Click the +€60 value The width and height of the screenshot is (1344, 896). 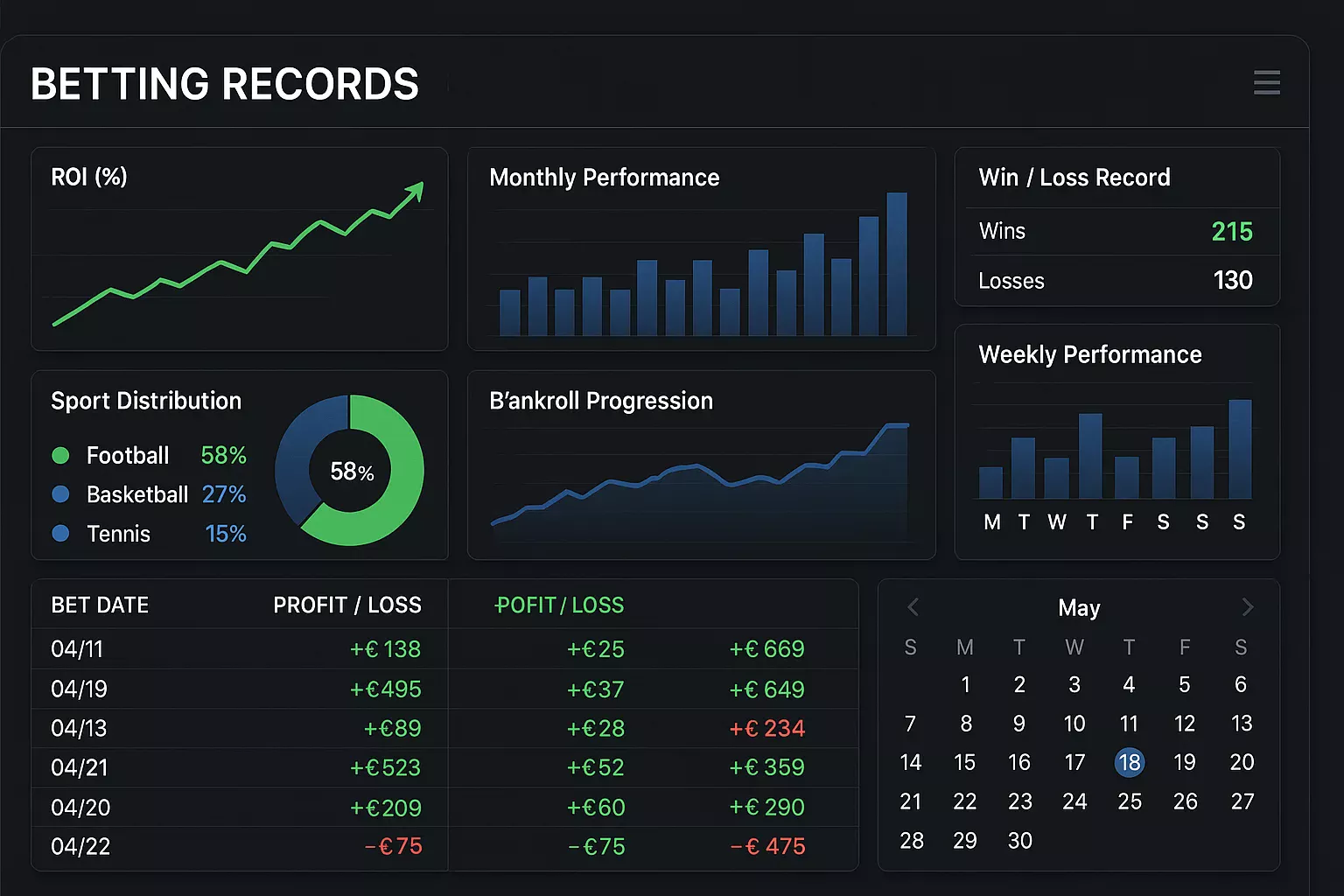(596, 808)
